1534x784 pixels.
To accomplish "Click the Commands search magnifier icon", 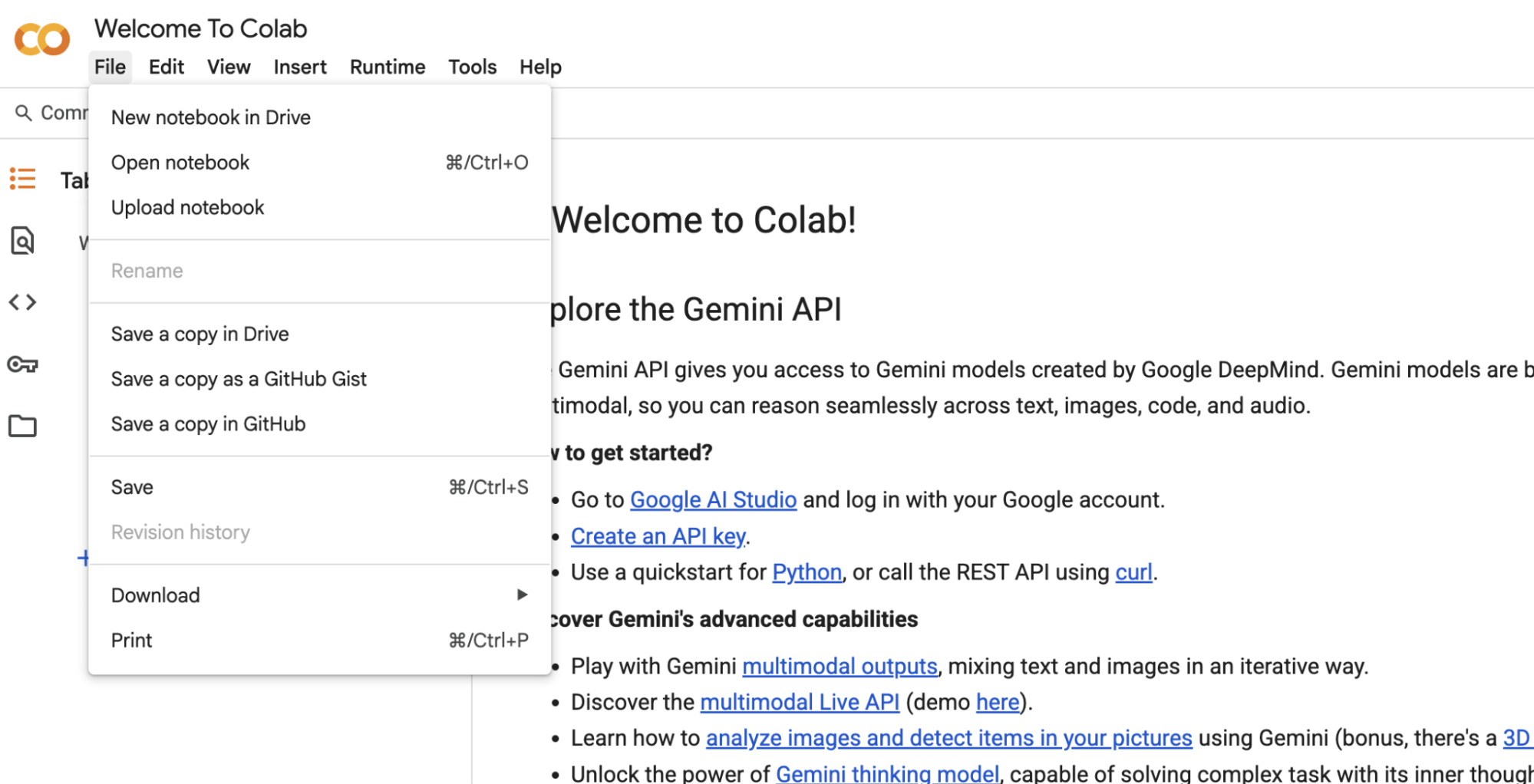I will tap(24, 114).
